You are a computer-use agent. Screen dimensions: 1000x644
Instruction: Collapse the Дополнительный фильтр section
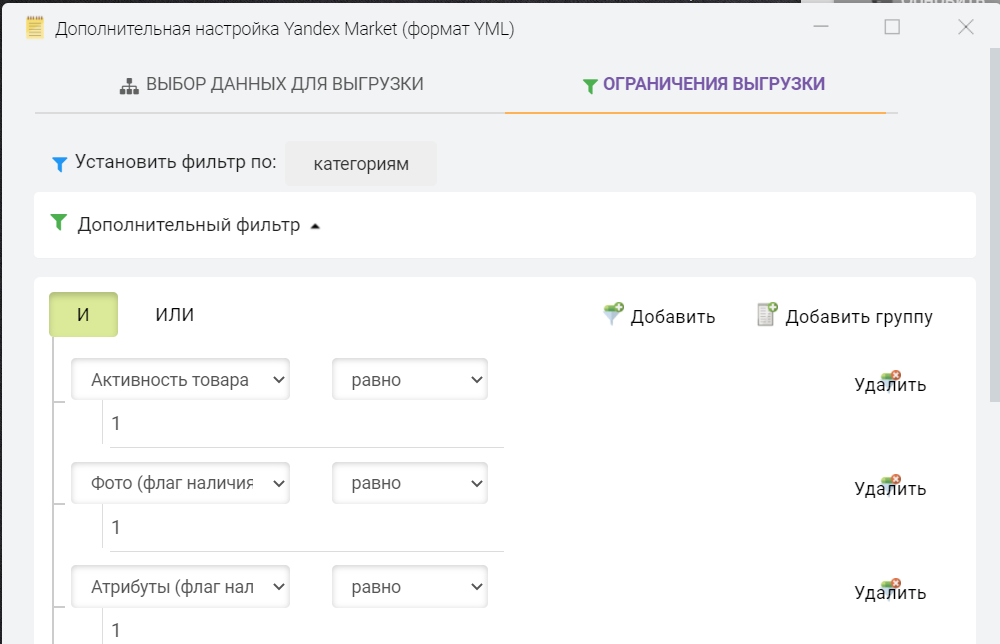315,226
